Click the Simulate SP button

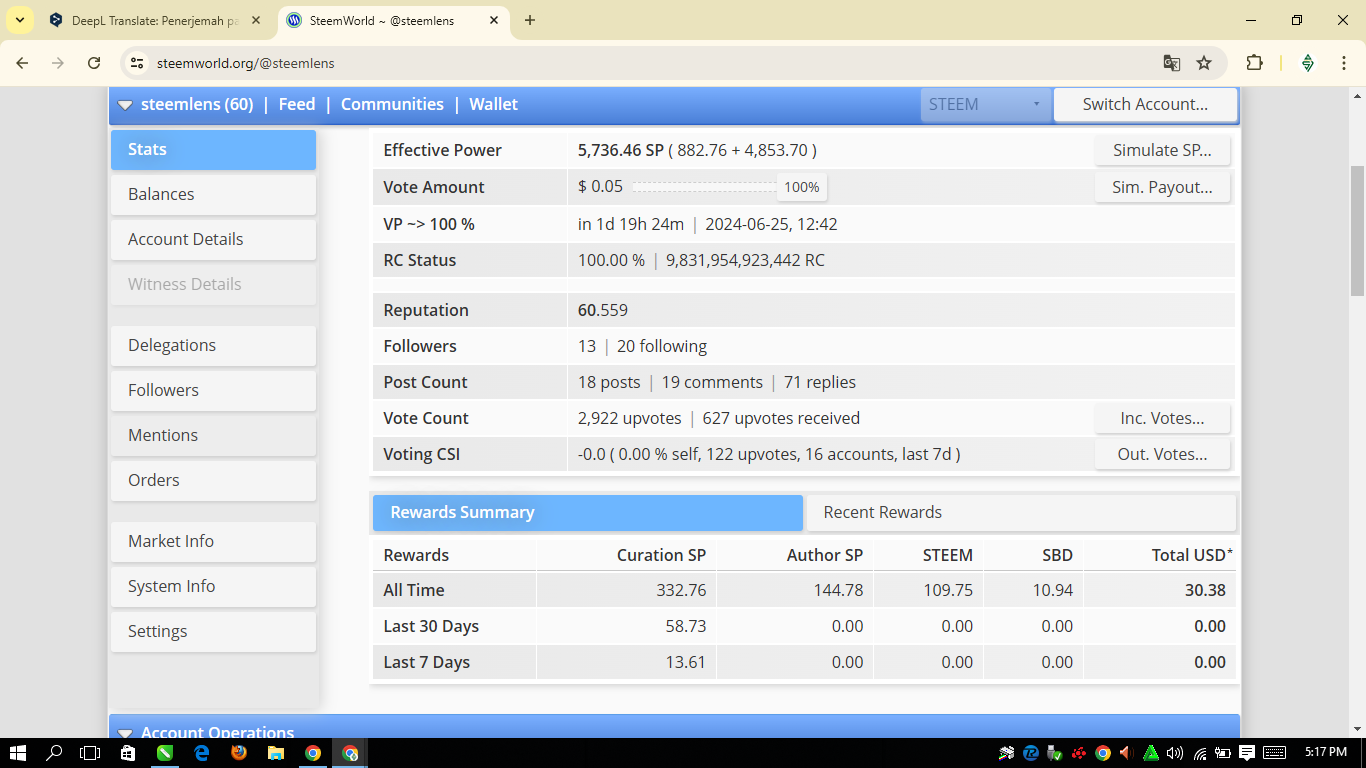1162,150
